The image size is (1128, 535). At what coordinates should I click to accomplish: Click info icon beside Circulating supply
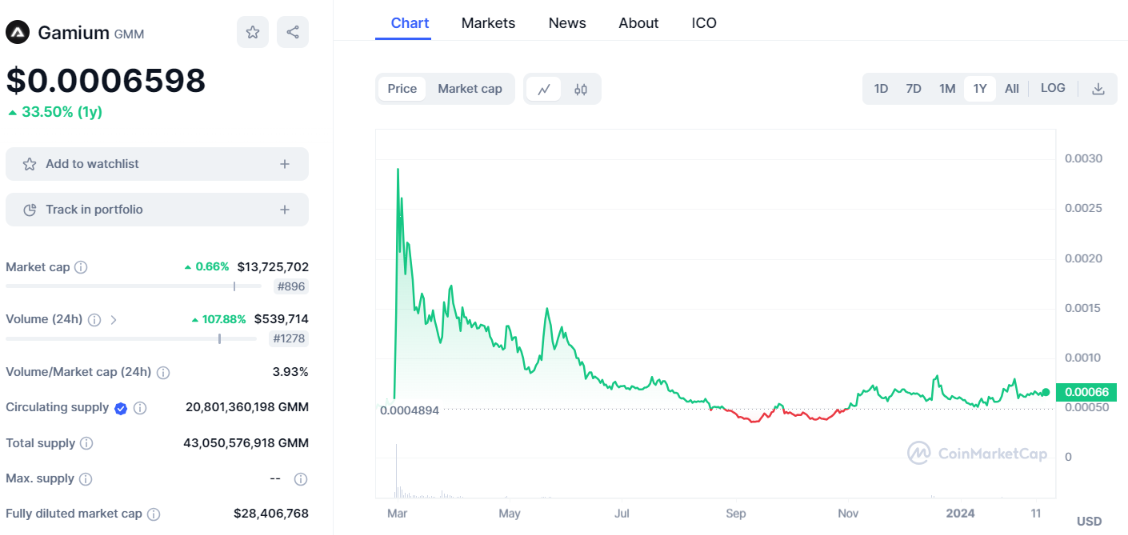[x=140, y=408]
